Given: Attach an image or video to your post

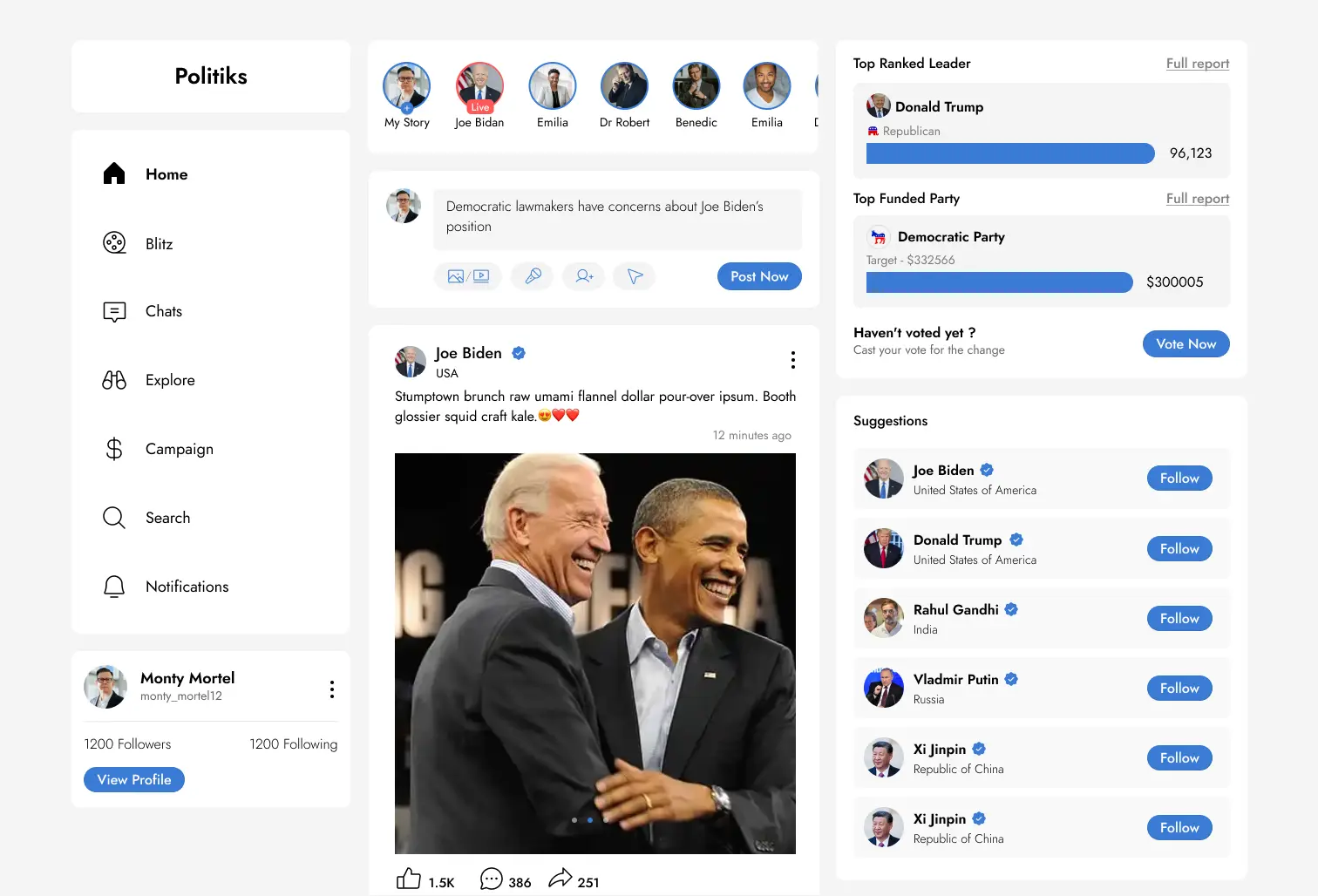Looking at the screenshot, I should coord(468,276).
